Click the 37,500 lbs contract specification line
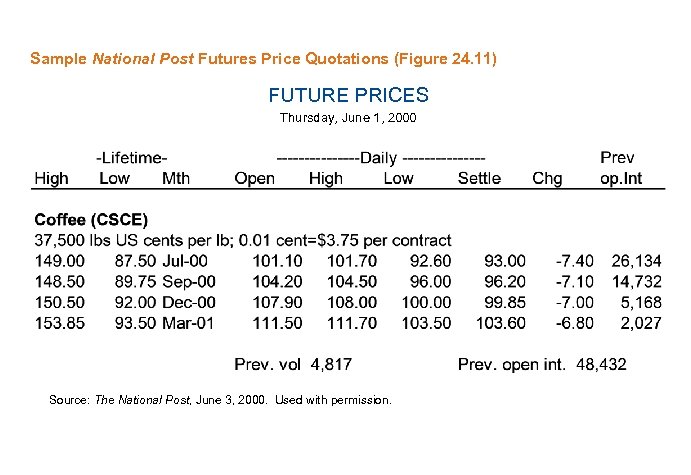The width and height of the screenshot is (691, 475). (x=243, y=240)
